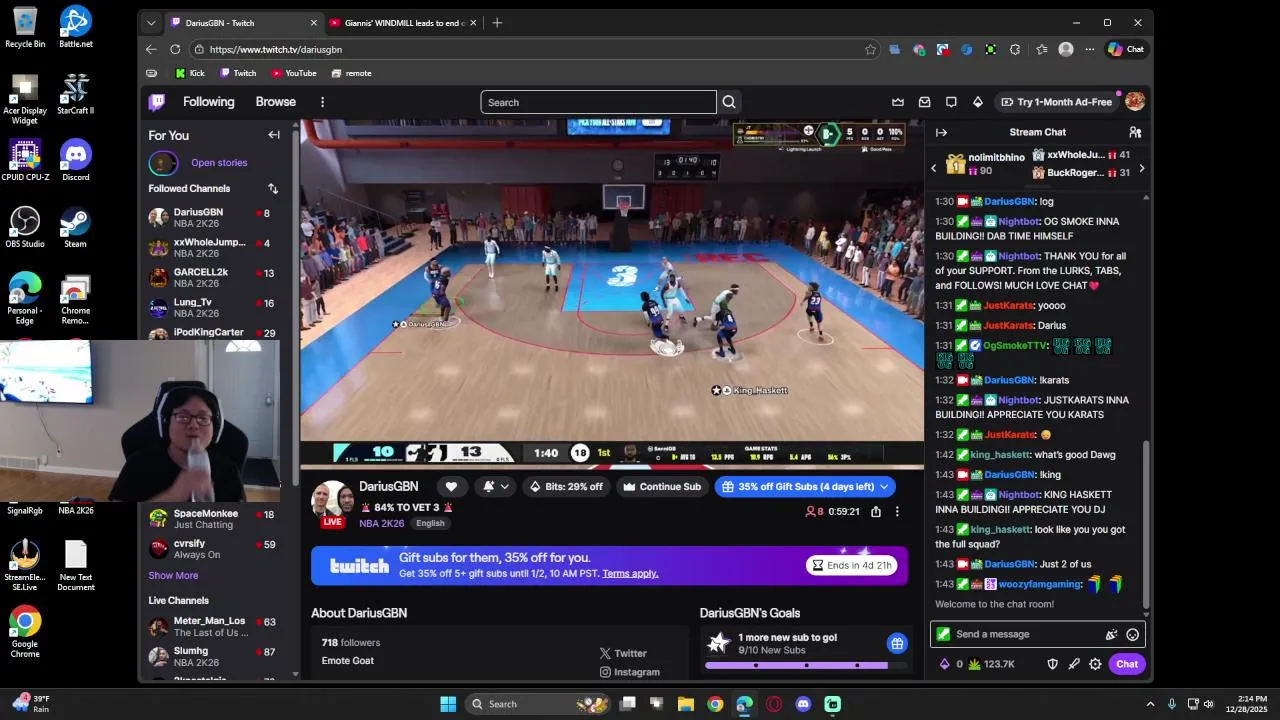Refresh the browser page
This screenshot has width=1280, height=720.
175,49
